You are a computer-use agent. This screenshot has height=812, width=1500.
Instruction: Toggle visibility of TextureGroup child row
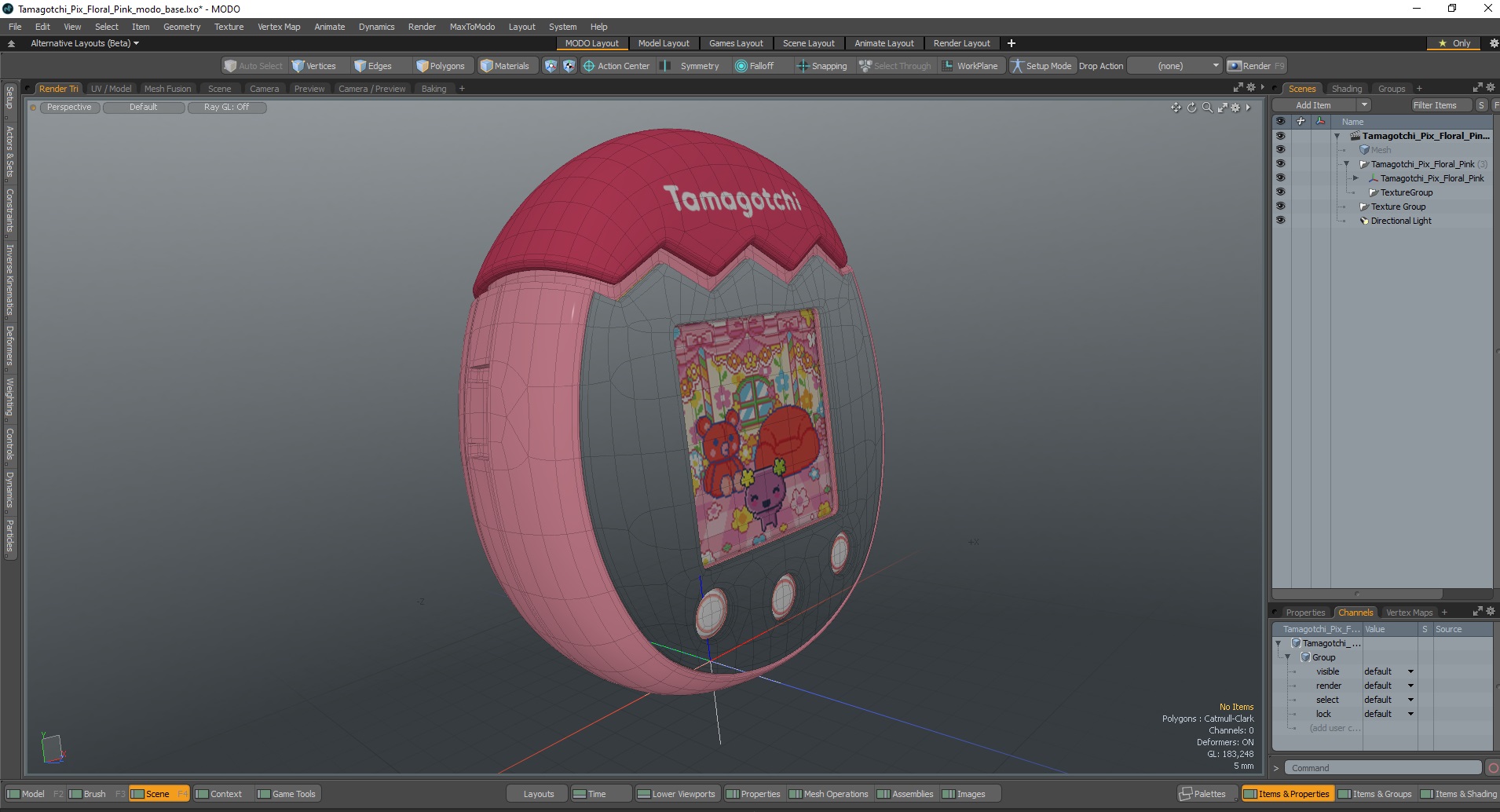(1280, 192)
